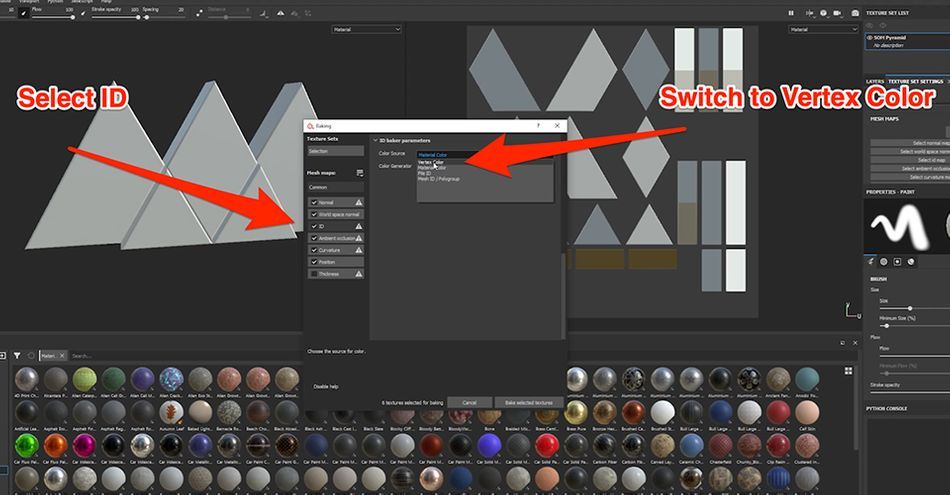Toggle the shelf grid view icon
The width and height of the screenshot is (950, 495).
(x=848, y=371)
